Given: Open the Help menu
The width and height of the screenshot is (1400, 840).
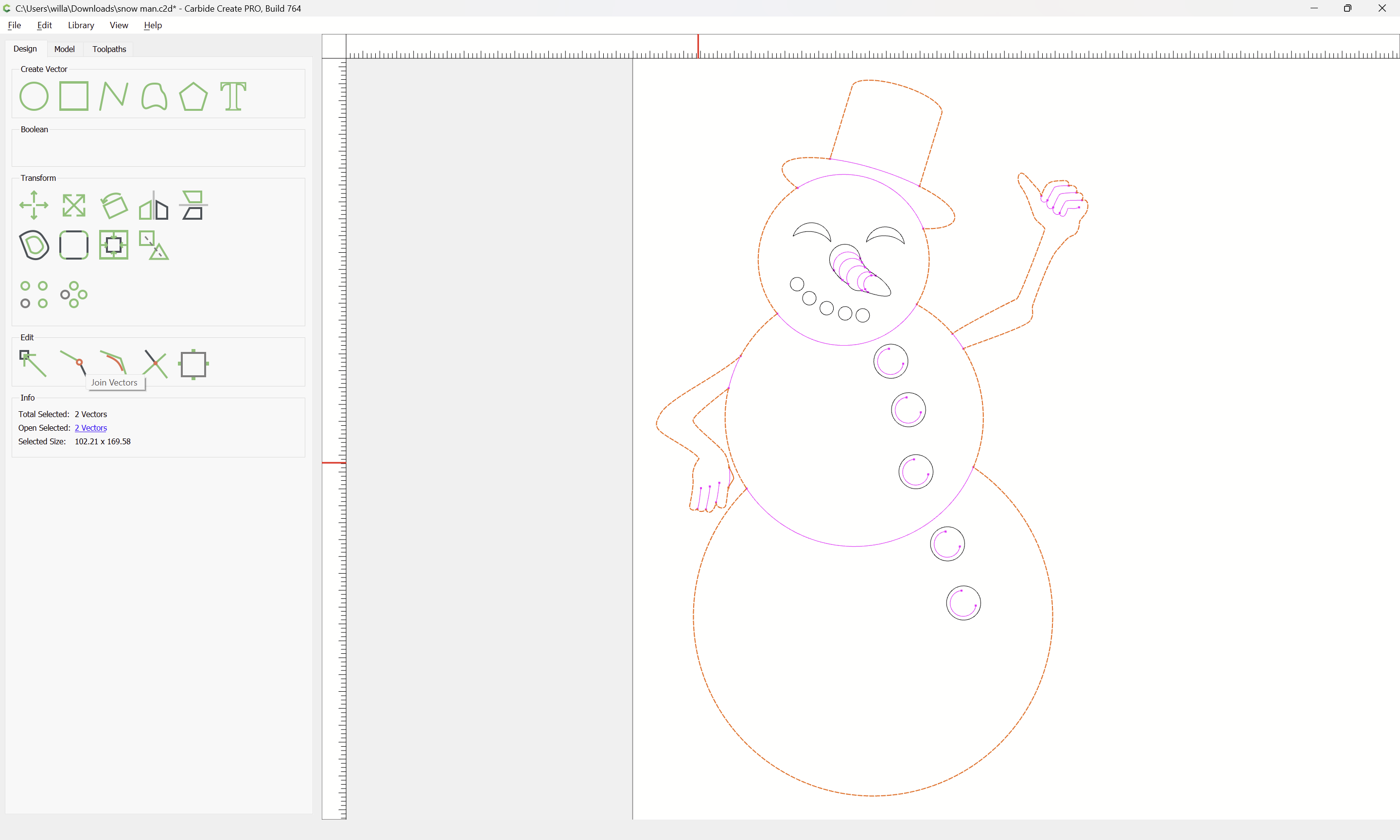Looking at the screenshot, I should (153, 25).
